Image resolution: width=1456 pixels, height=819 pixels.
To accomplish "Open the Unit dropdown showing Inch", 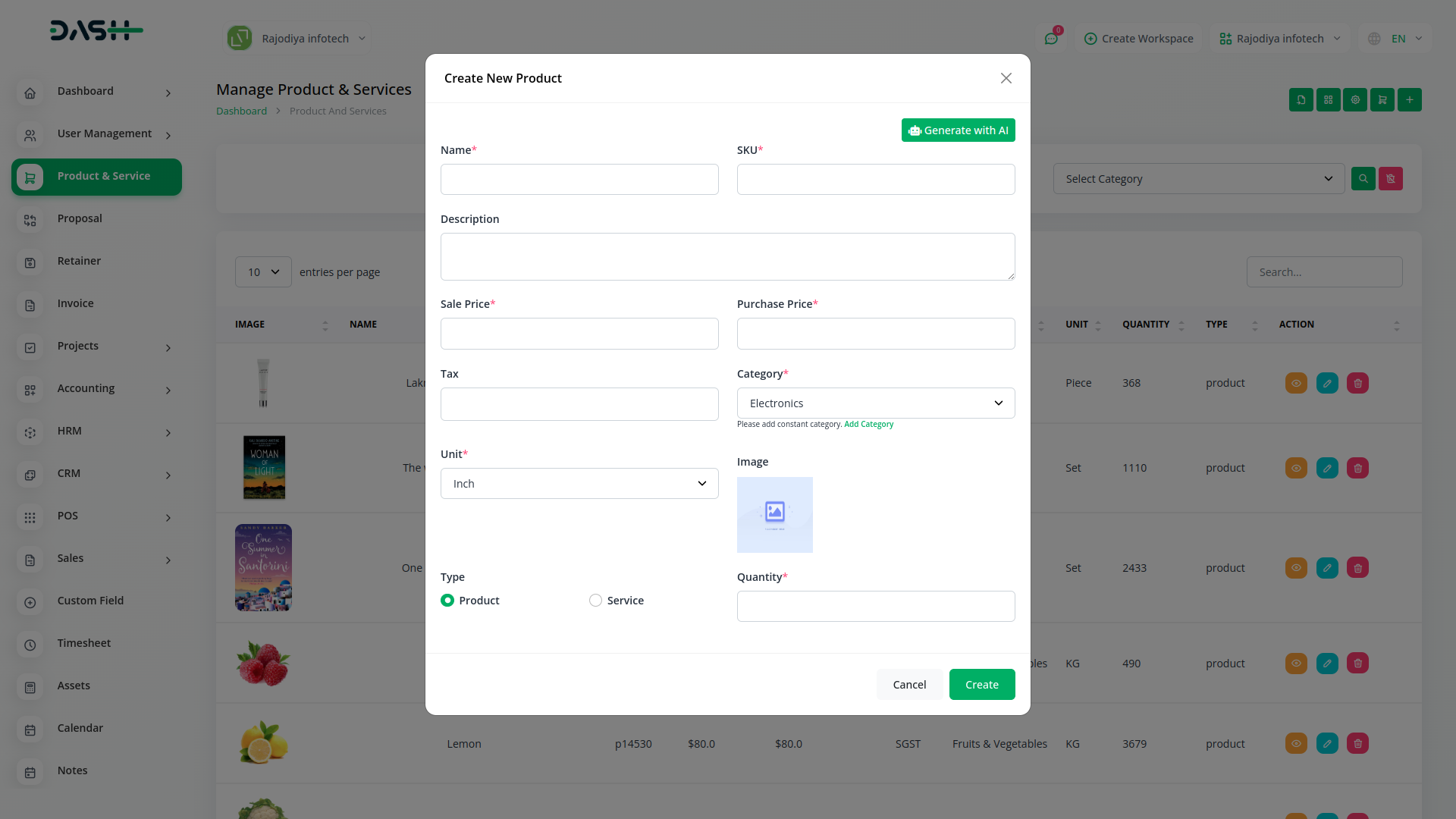I will [579, 484].
